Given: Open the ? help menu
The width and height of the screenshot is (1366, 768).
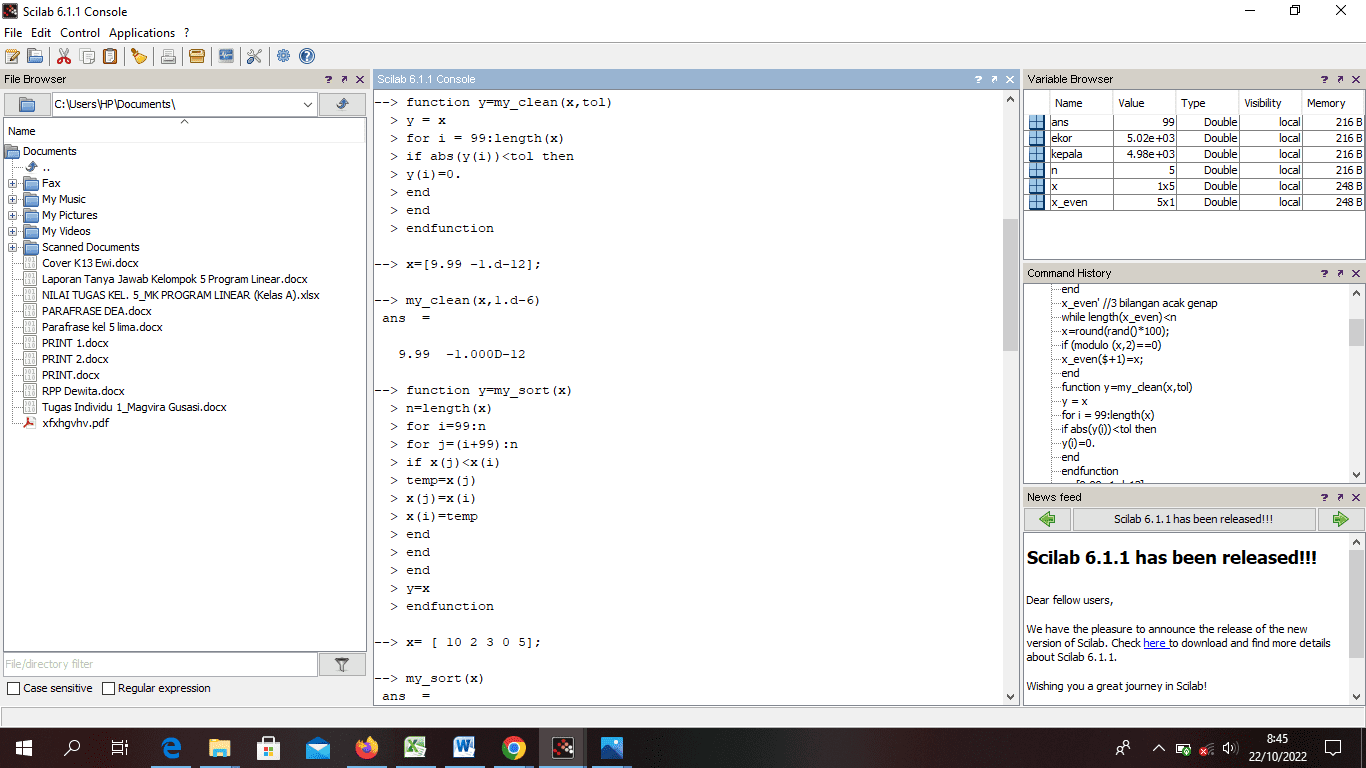Looking at the screenshot, I should tap(187, 33).
